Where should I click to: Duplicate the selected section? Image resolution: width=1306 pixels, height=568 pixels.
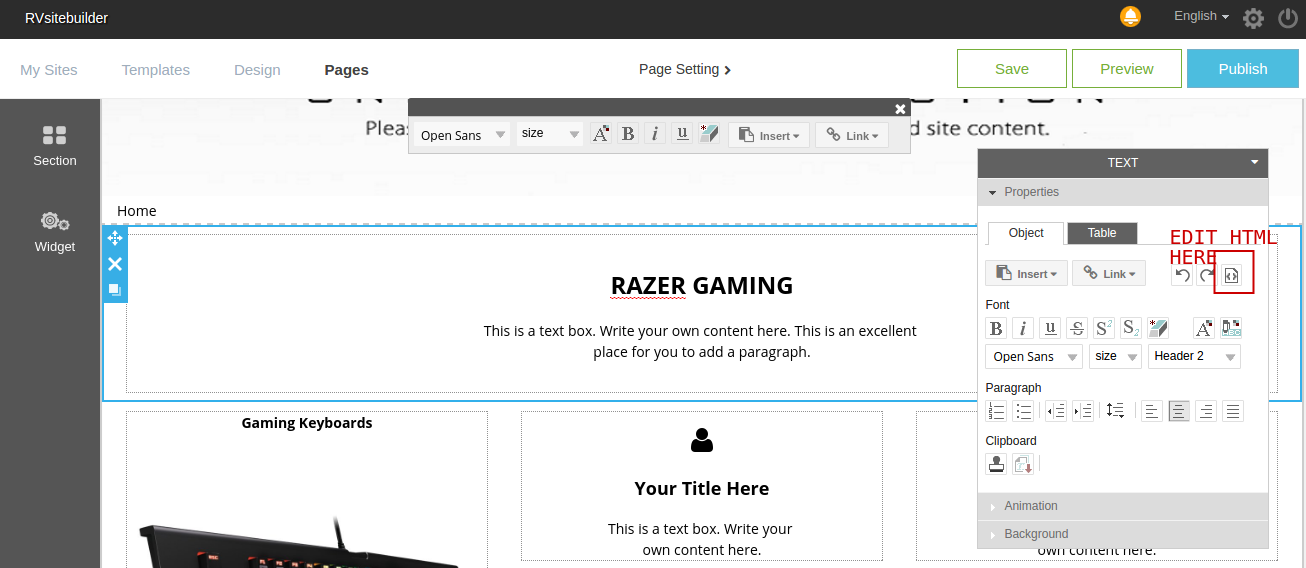point(115,290)
